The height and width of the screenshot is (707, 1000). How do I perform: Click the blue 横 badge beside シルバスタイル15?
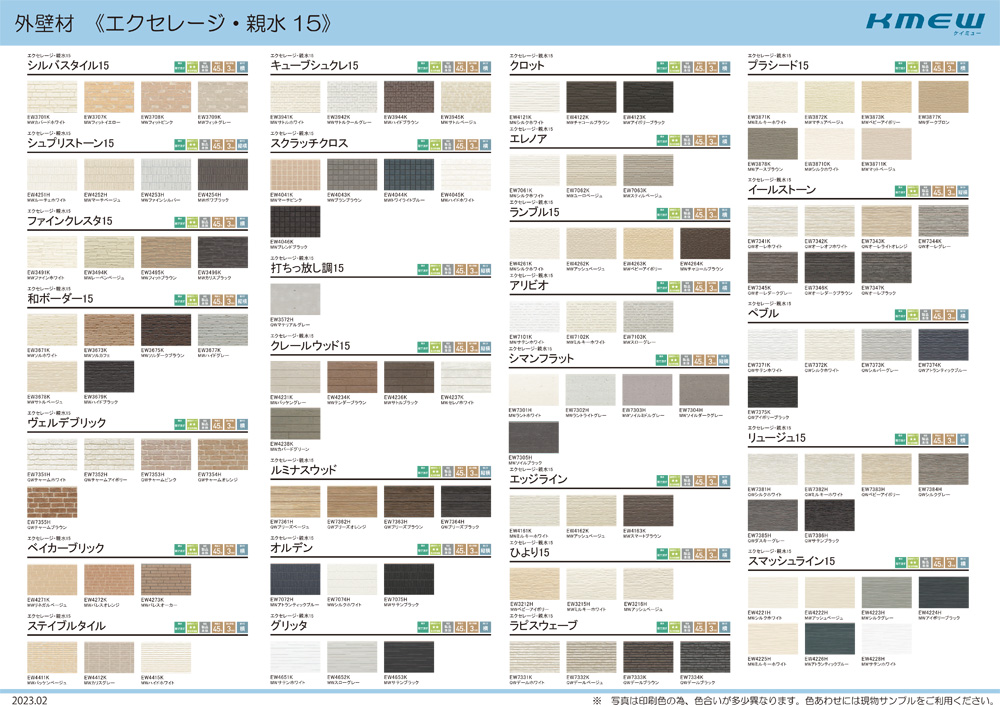[242, 67]
